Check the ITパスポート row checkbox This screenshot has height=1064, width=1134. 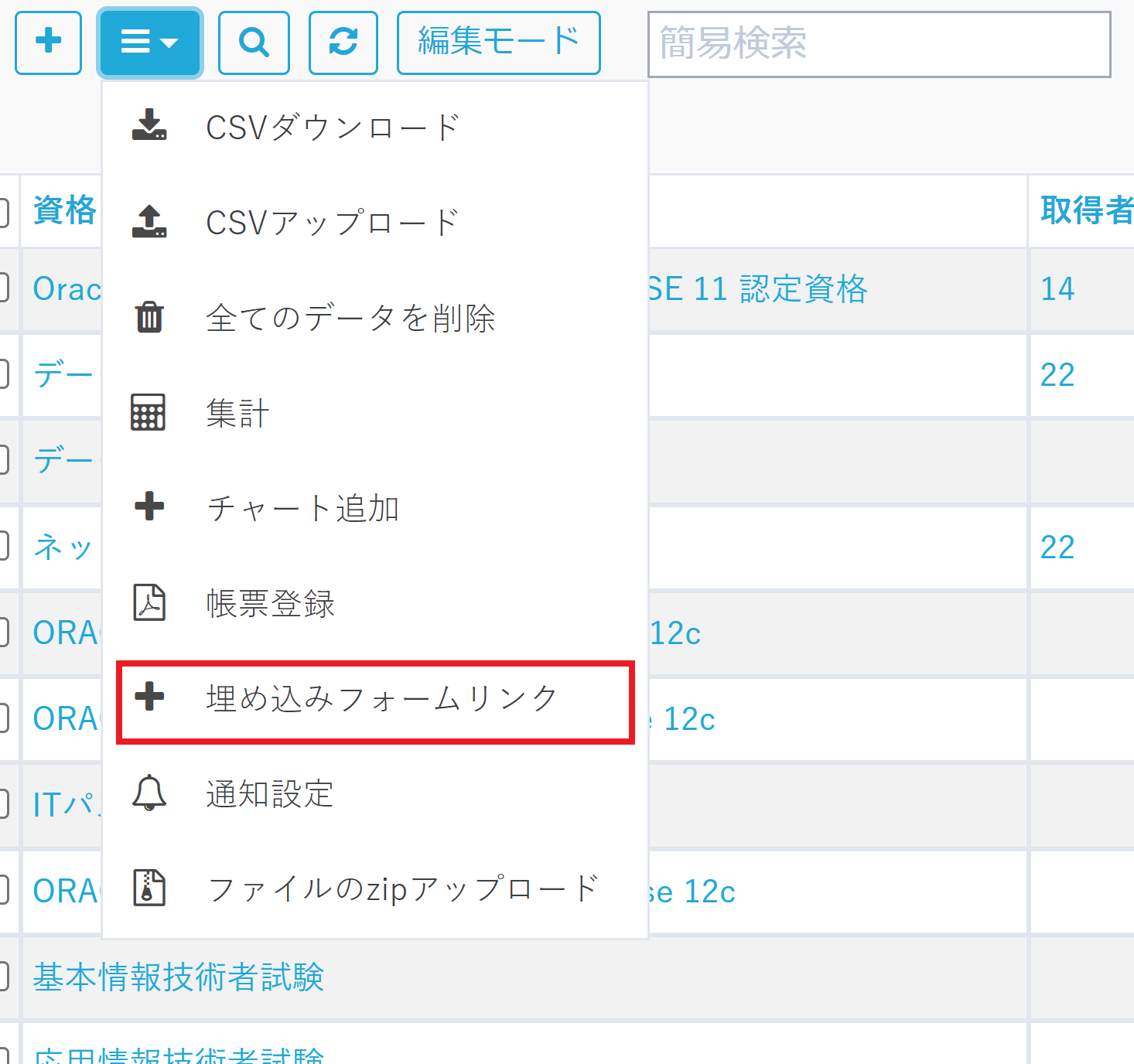[x=4, y=804]
